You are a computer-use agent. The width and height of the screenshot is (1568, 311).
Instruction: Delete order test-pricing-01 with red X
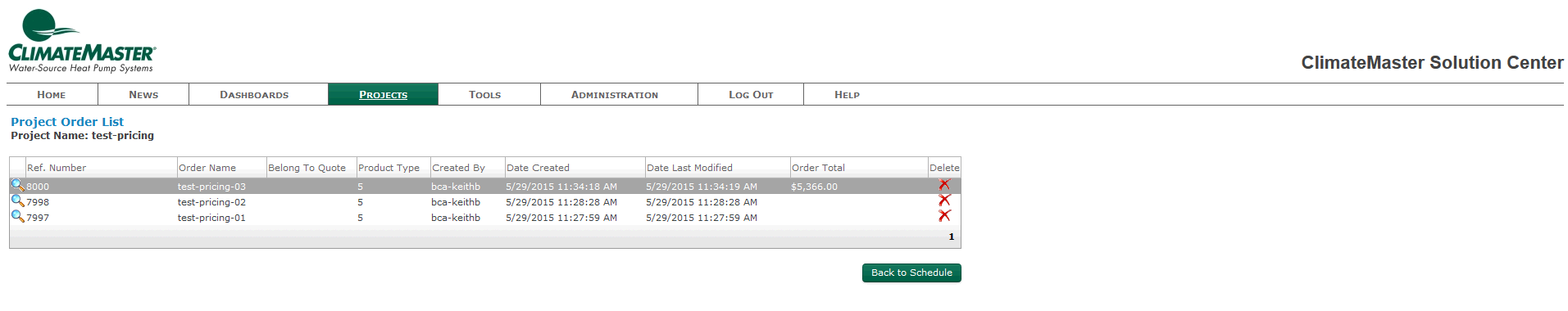pos(944,216)
